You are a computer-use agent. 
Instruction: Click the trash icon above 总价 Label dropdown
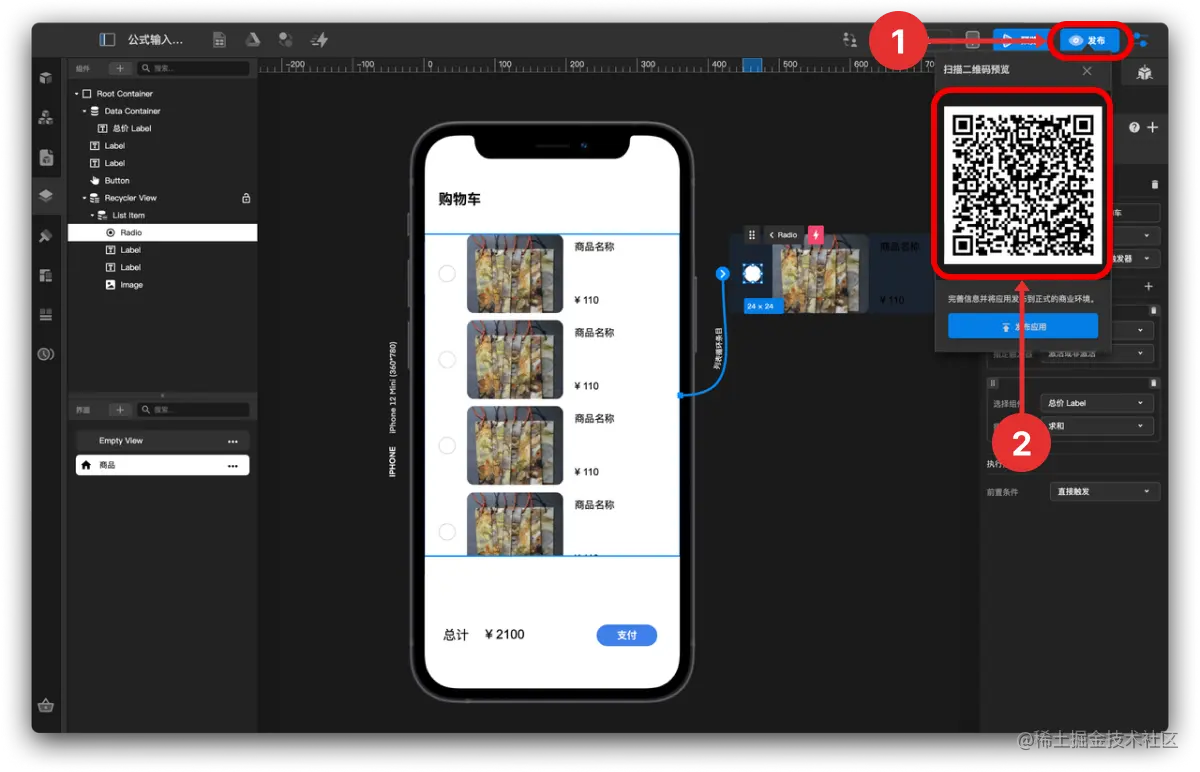pos(1153,383)
